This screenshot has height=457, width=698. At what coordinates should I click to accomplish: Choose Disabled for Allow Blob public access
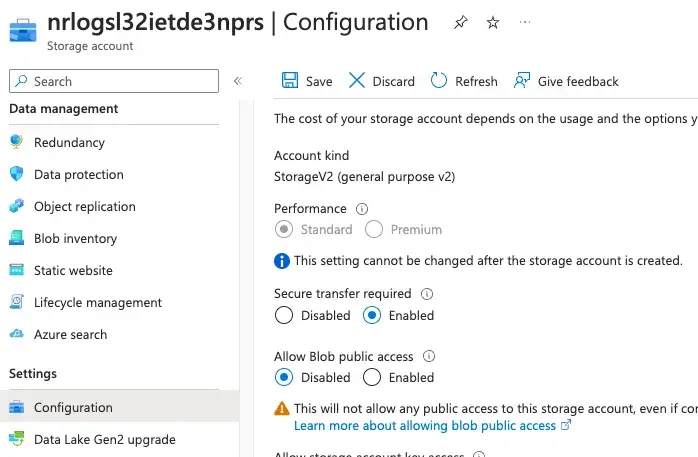pyautogui.click(x=284, y=378)
